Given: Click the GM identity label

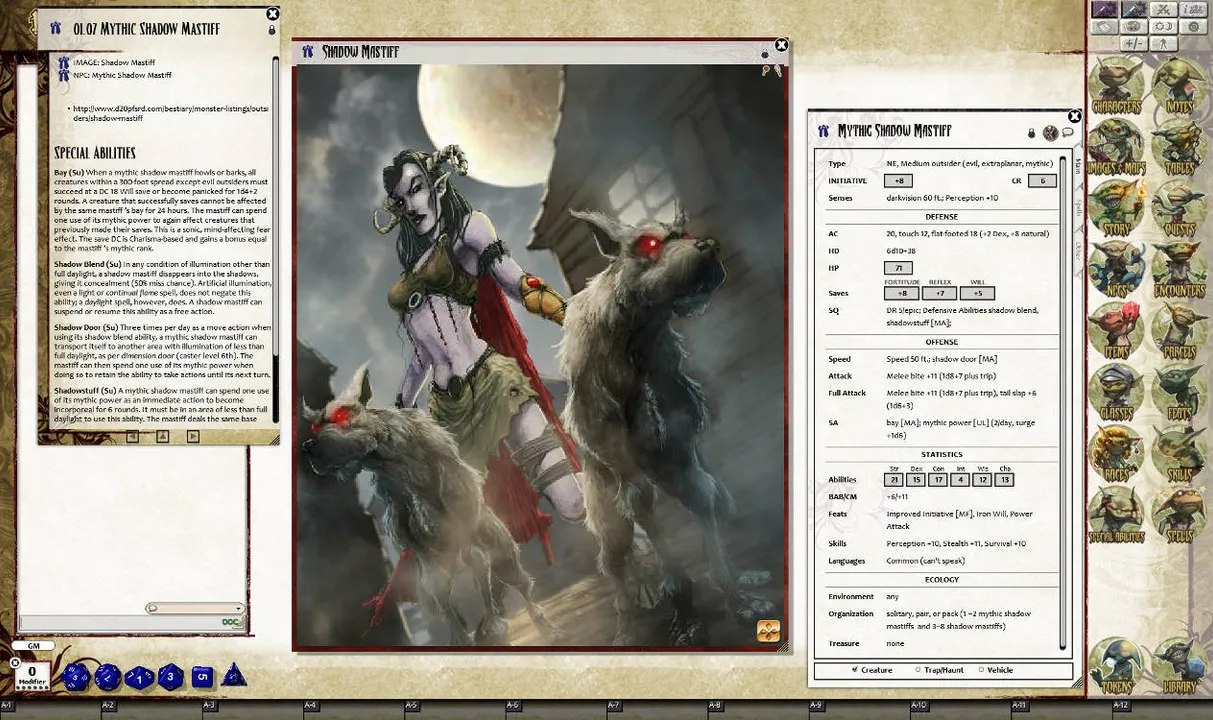Looking at the screenshot, I should click(33, 647).
